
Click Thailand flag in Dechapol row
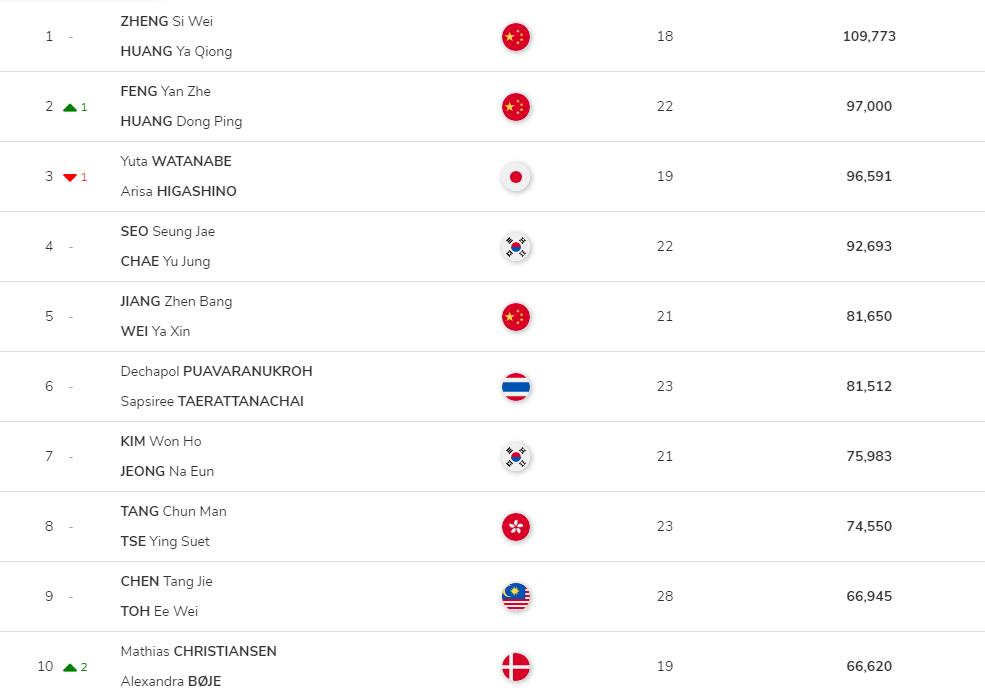[x=516, y=387]
